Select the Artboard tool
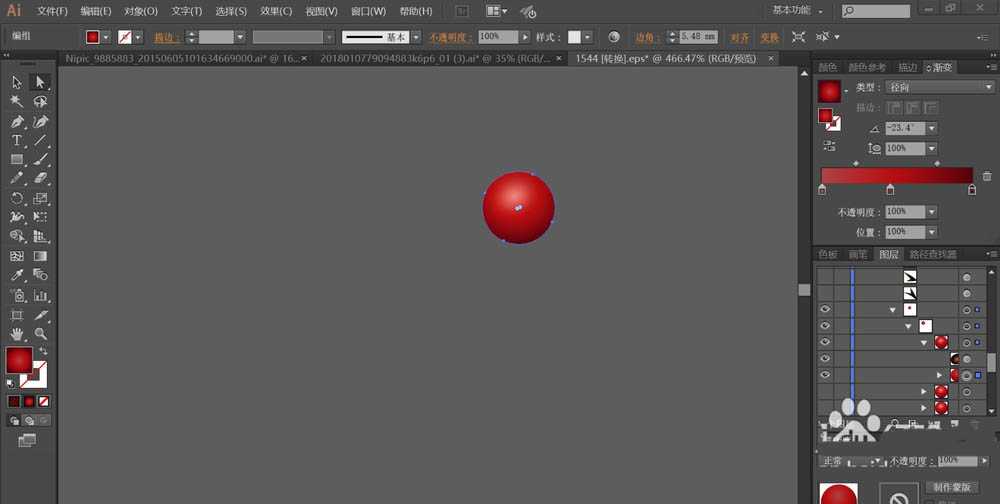The image size is (1000, 504). point(17,315)
